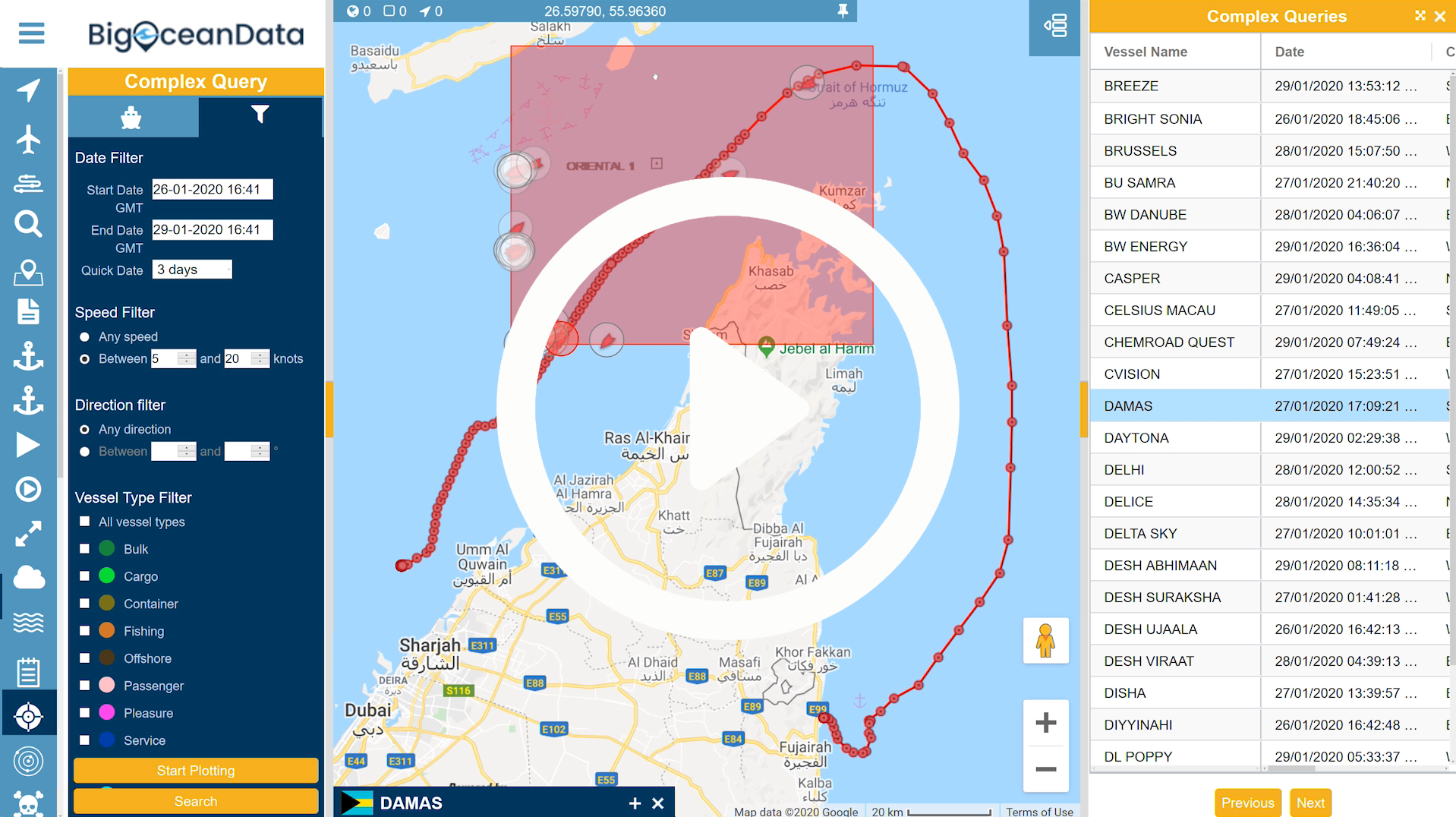Check the Bulk vessel type
The image size is (1456, 817).
point(84,548)
